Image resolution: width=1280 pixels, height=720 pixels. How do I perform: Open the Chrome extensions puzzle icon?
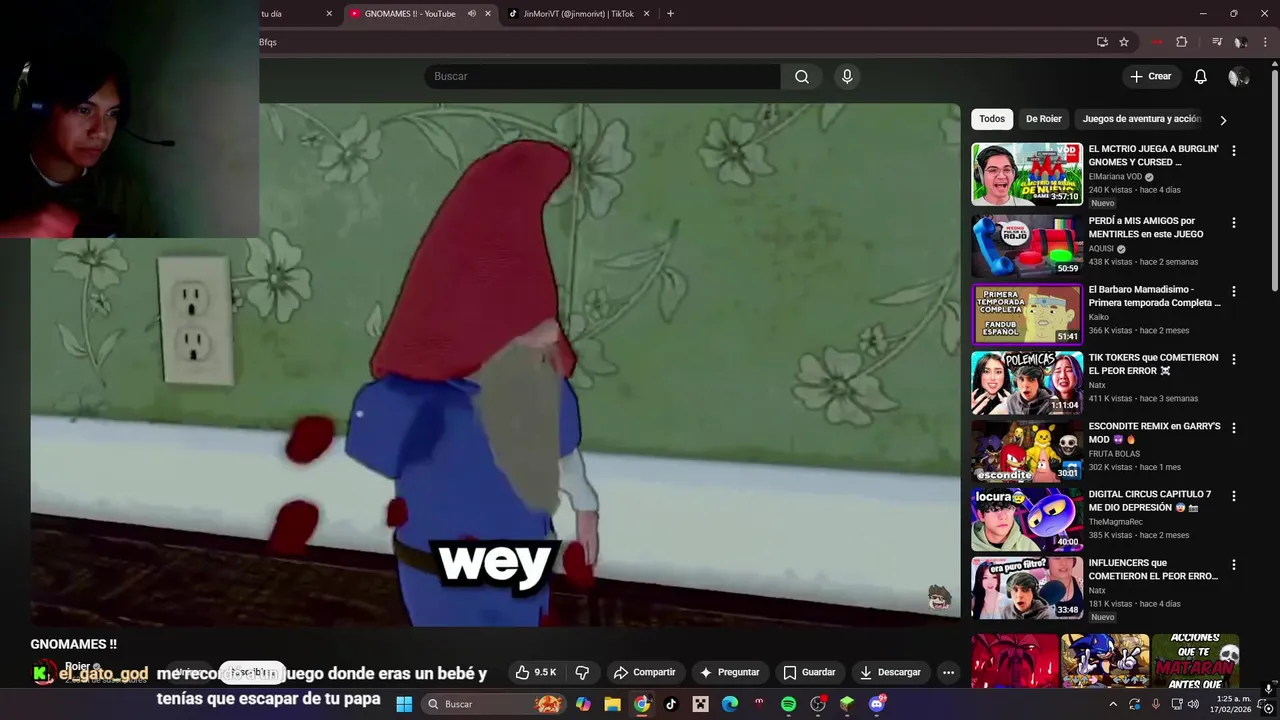pyautogui.click(x=1182, y=42)
